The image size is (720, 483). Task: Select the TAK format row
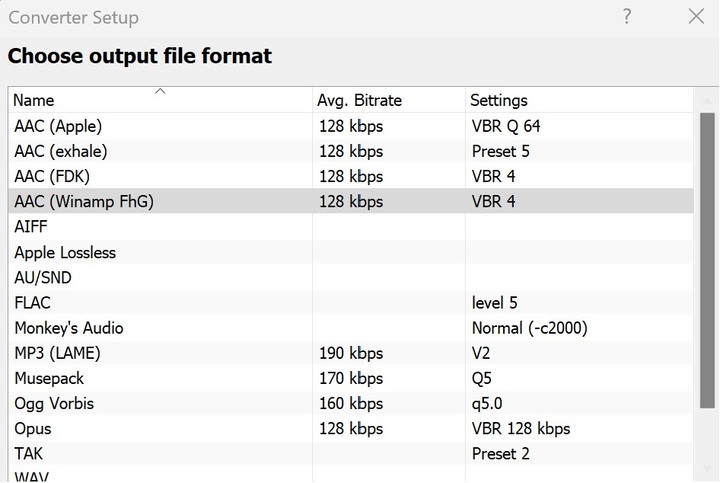[351, 454]
